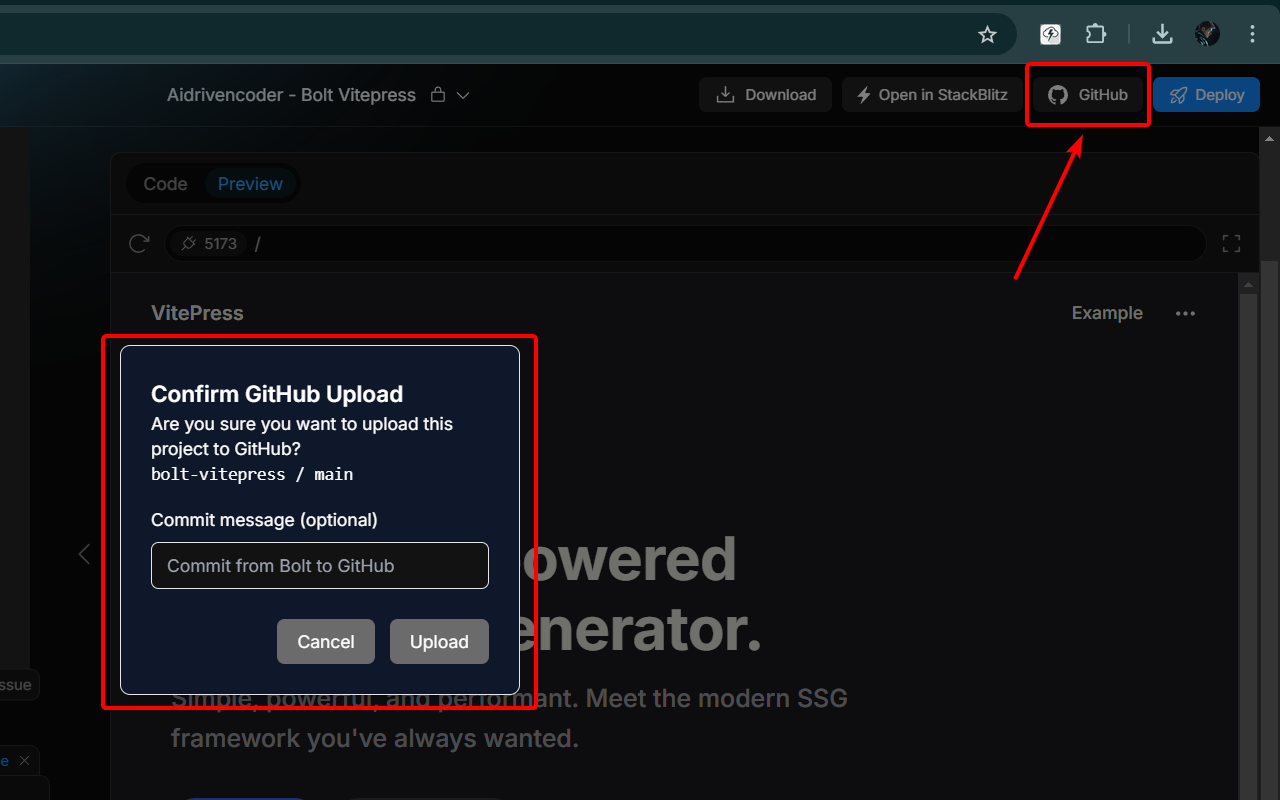
Task: Click Open in StackBlitz button
Action: click(x=932, y=95)
